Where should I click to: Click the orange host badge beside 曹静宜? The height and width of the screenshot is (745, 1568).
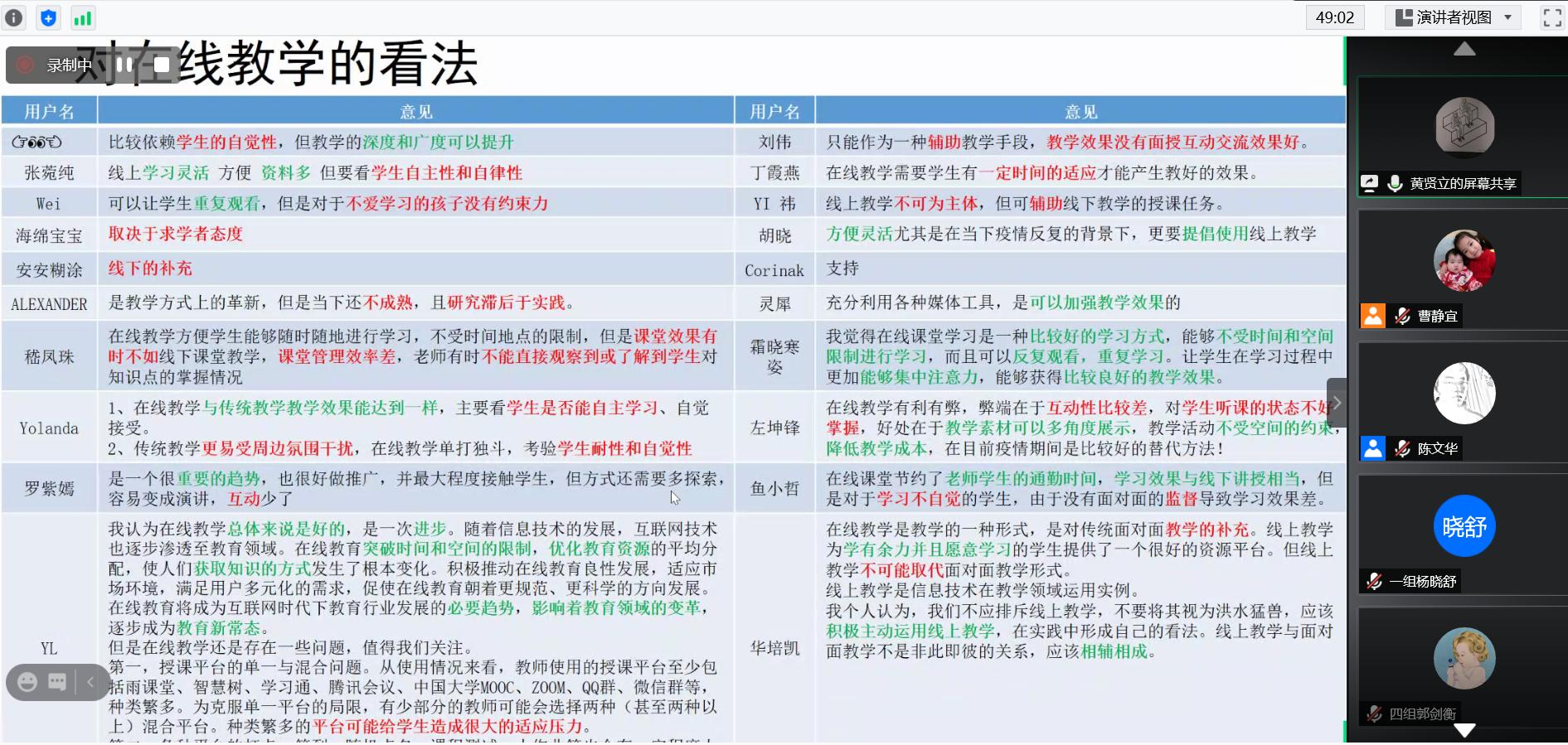click(x=1373, y=316)
